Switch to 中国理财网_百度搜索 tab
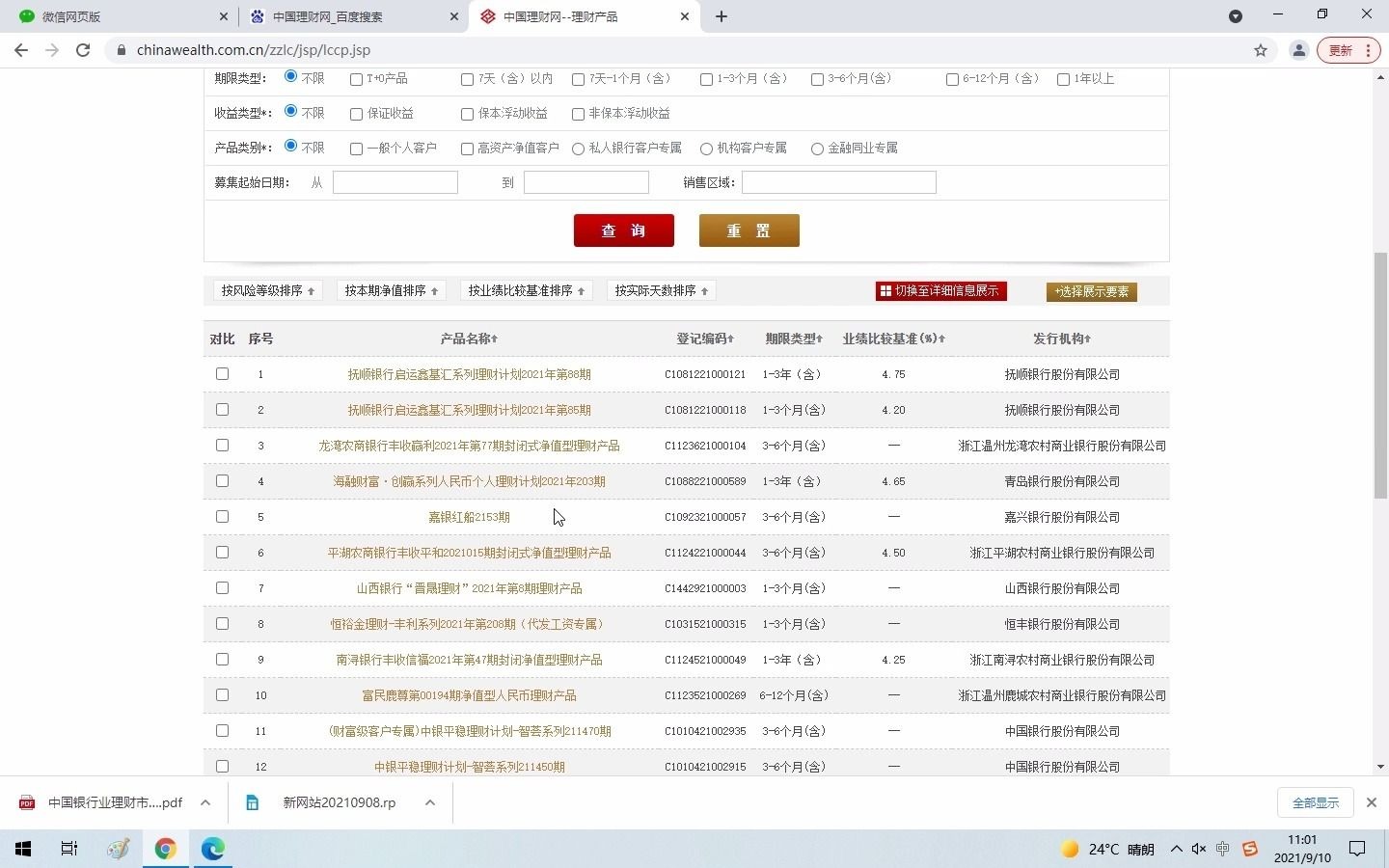The width and height of the screenshot is (1389, 868). point(352,16)
